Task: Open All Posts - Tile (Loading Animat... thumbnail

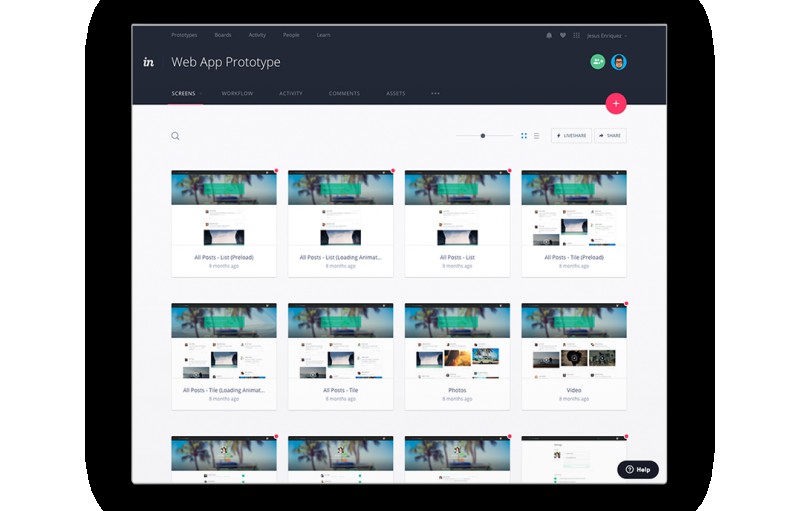Action: tap(224, 341)
